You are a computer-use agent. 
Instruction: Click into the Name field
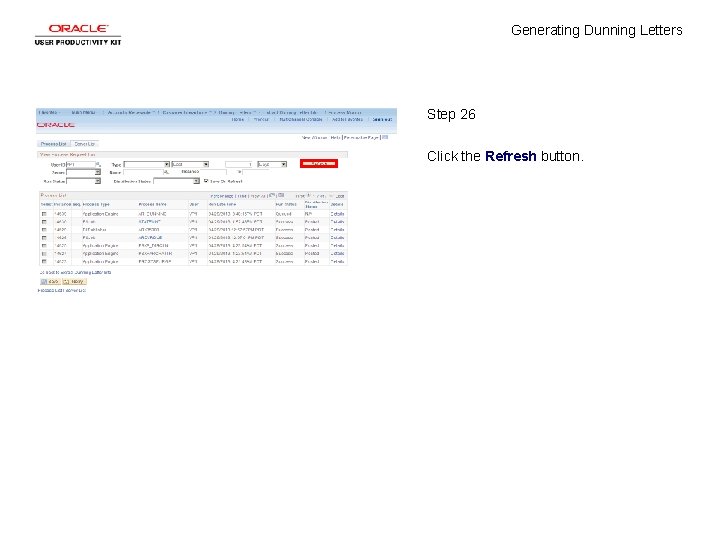click(x=143, y=173)
